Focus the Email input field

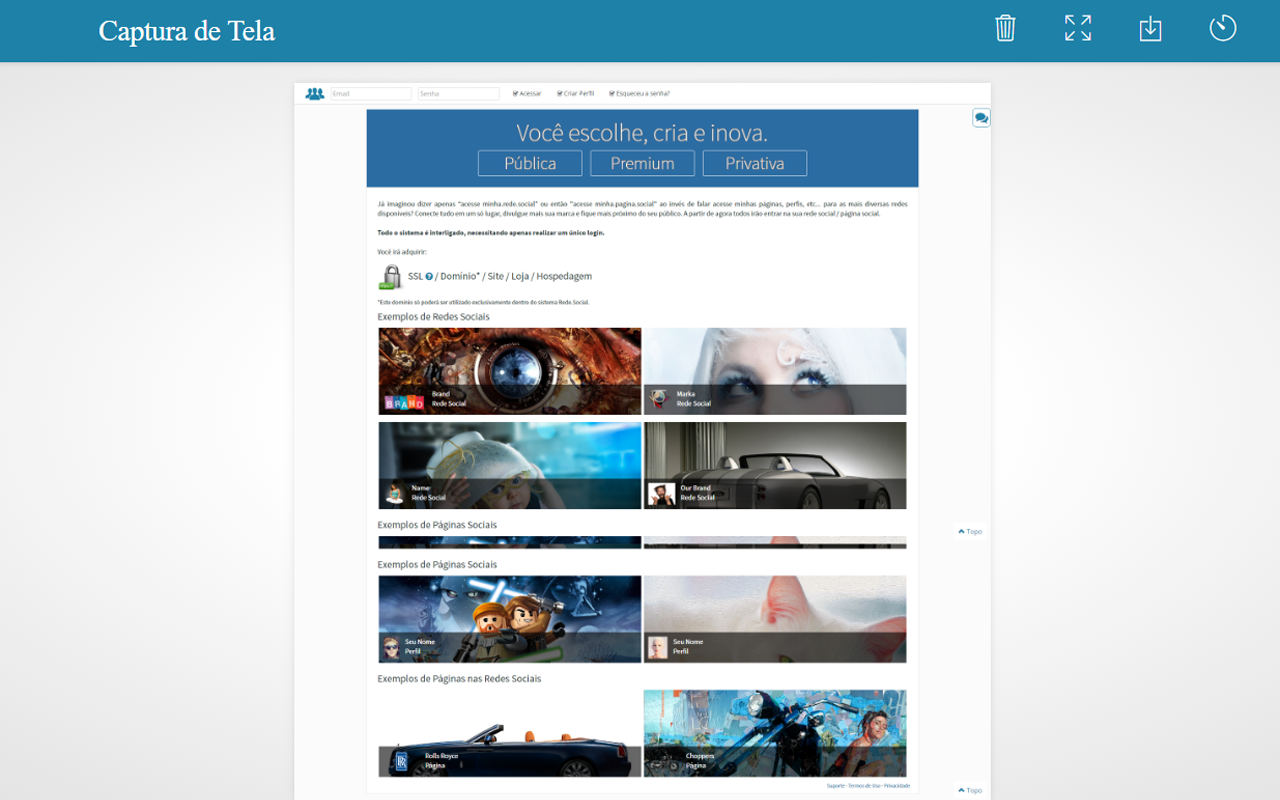pyautogui.click(x=371, y=94)
